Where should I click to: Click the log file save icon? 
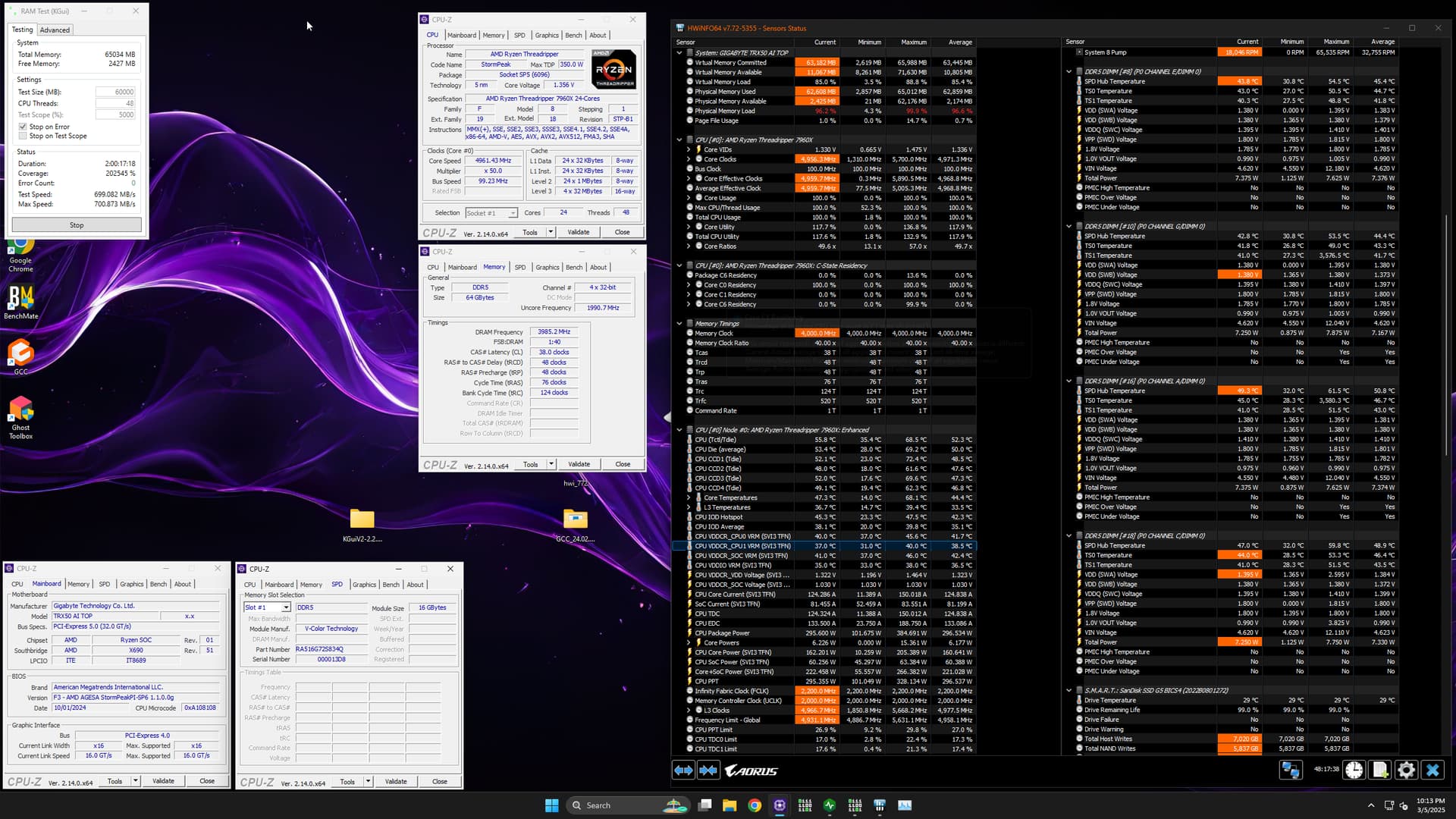coord(1380,770)
